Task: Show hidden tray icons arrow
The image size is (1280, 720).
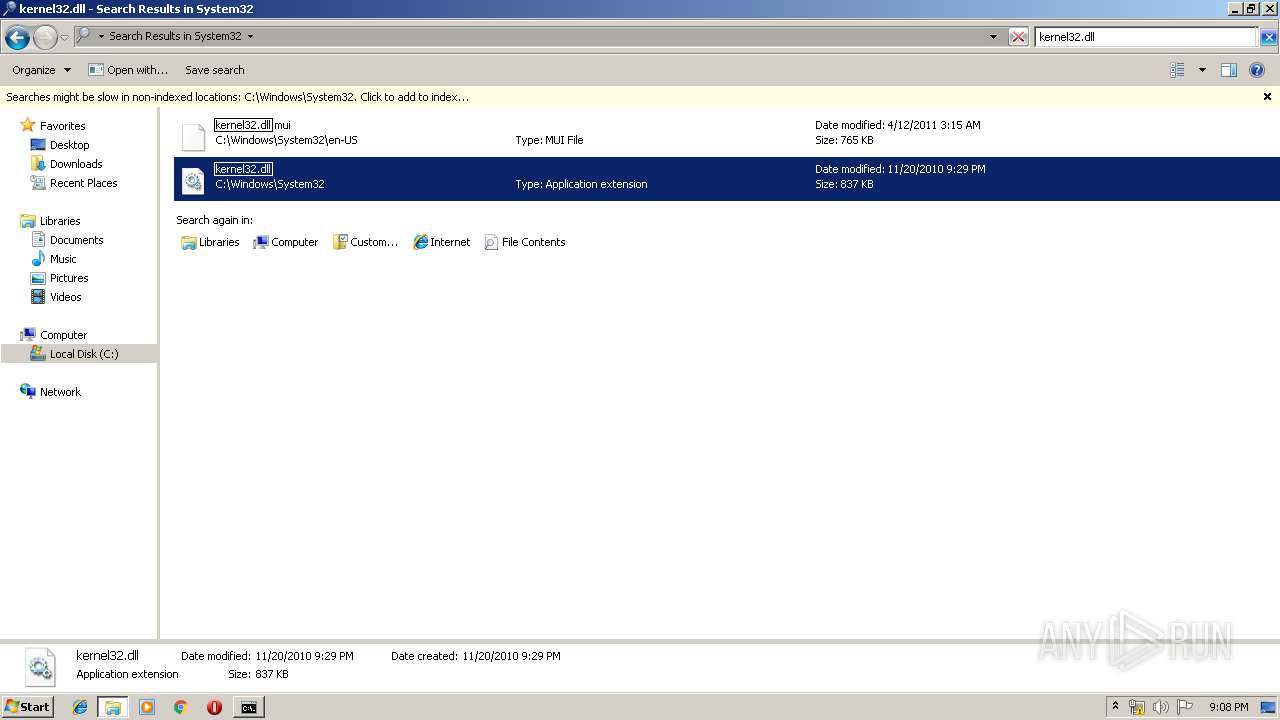Action: (x=1116, y=707)
